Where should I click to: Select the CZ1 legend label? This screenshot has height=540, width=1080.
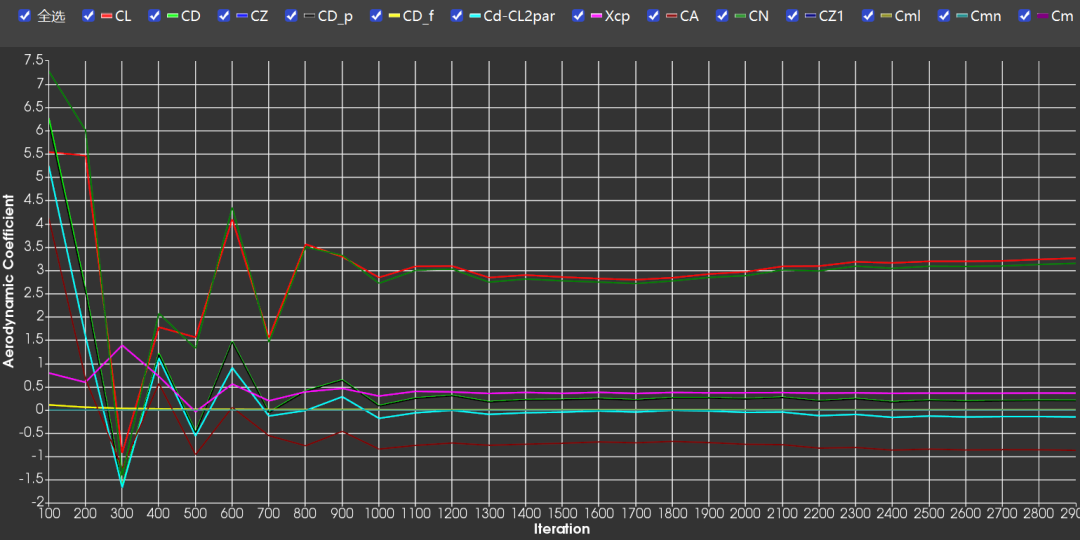point(831,16)
